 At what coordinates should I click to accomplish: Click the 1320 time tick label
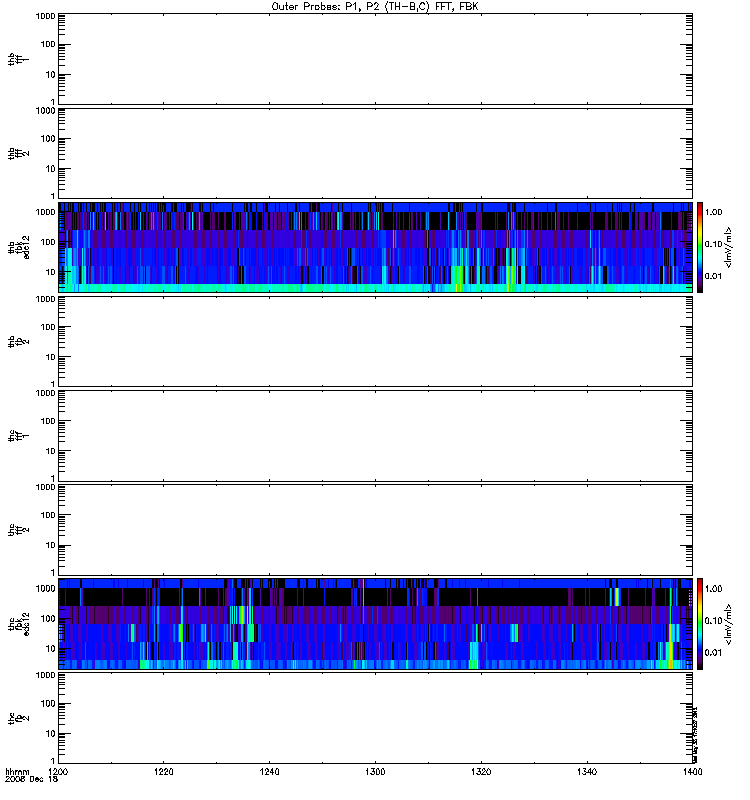point(481,772)
